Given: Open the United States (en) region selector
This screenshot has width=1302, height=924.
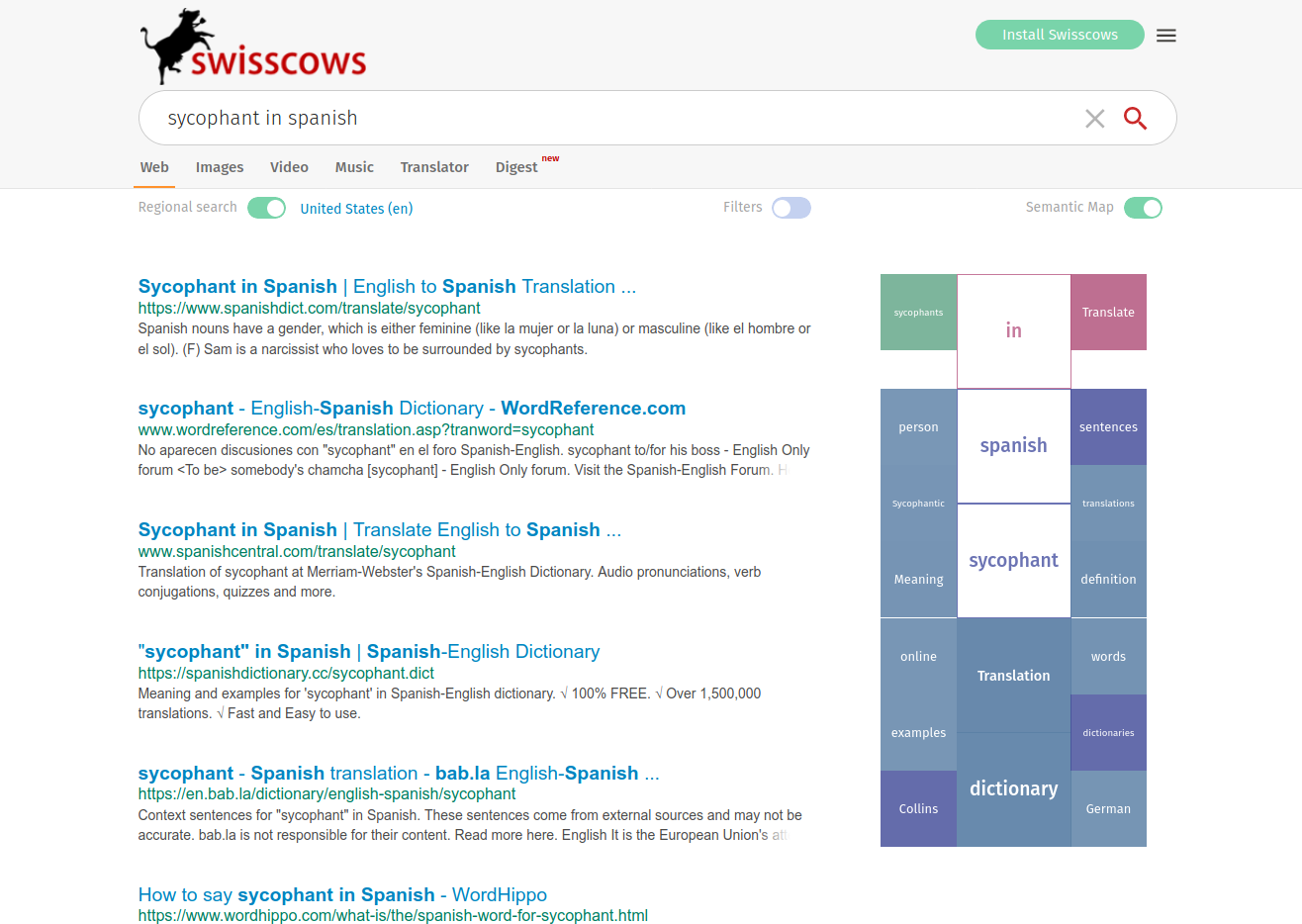Looking at the screenshot, I should tap(356, 209).
